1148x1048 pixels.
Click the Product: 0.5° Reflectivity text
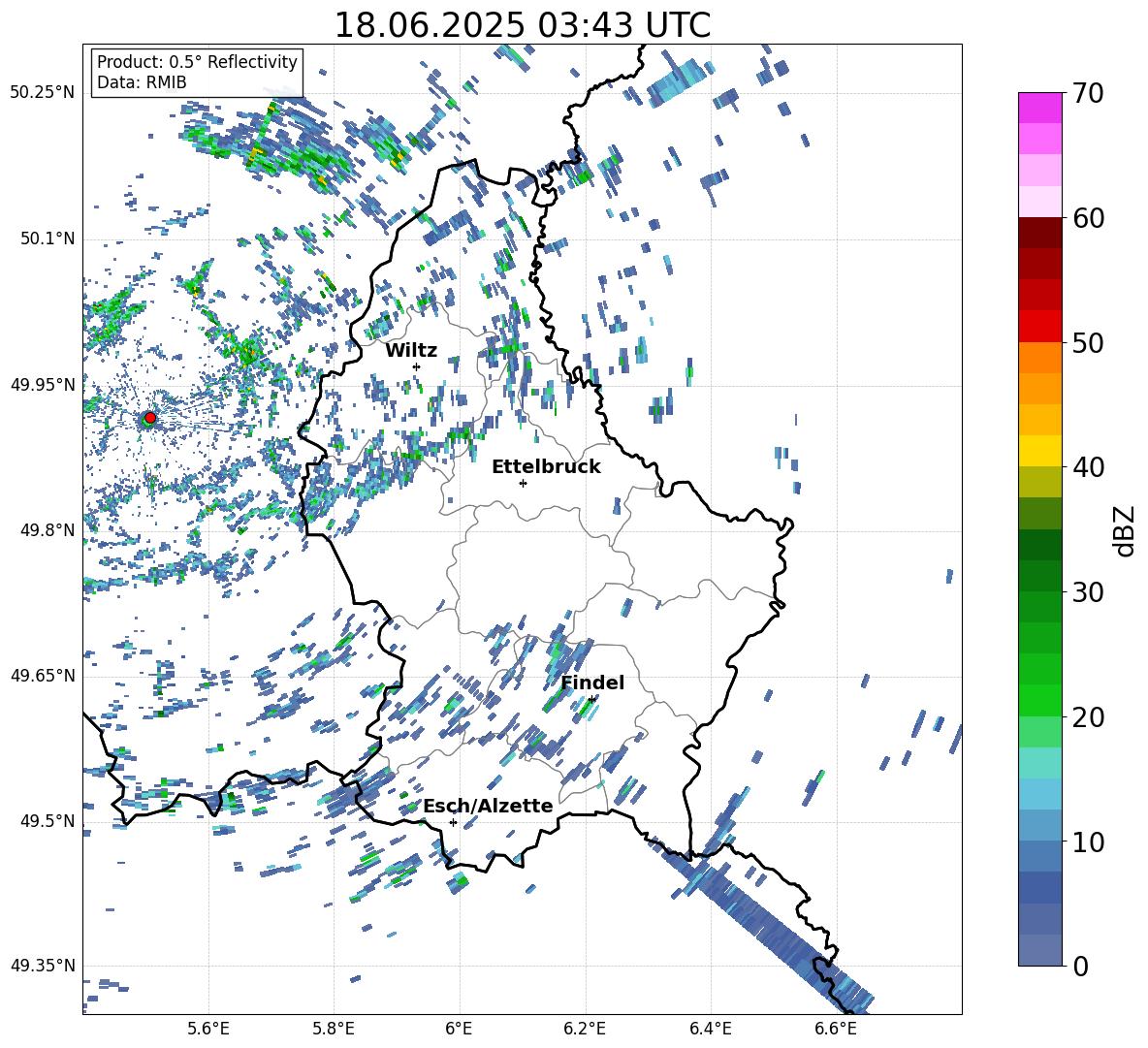coord(197,61)
